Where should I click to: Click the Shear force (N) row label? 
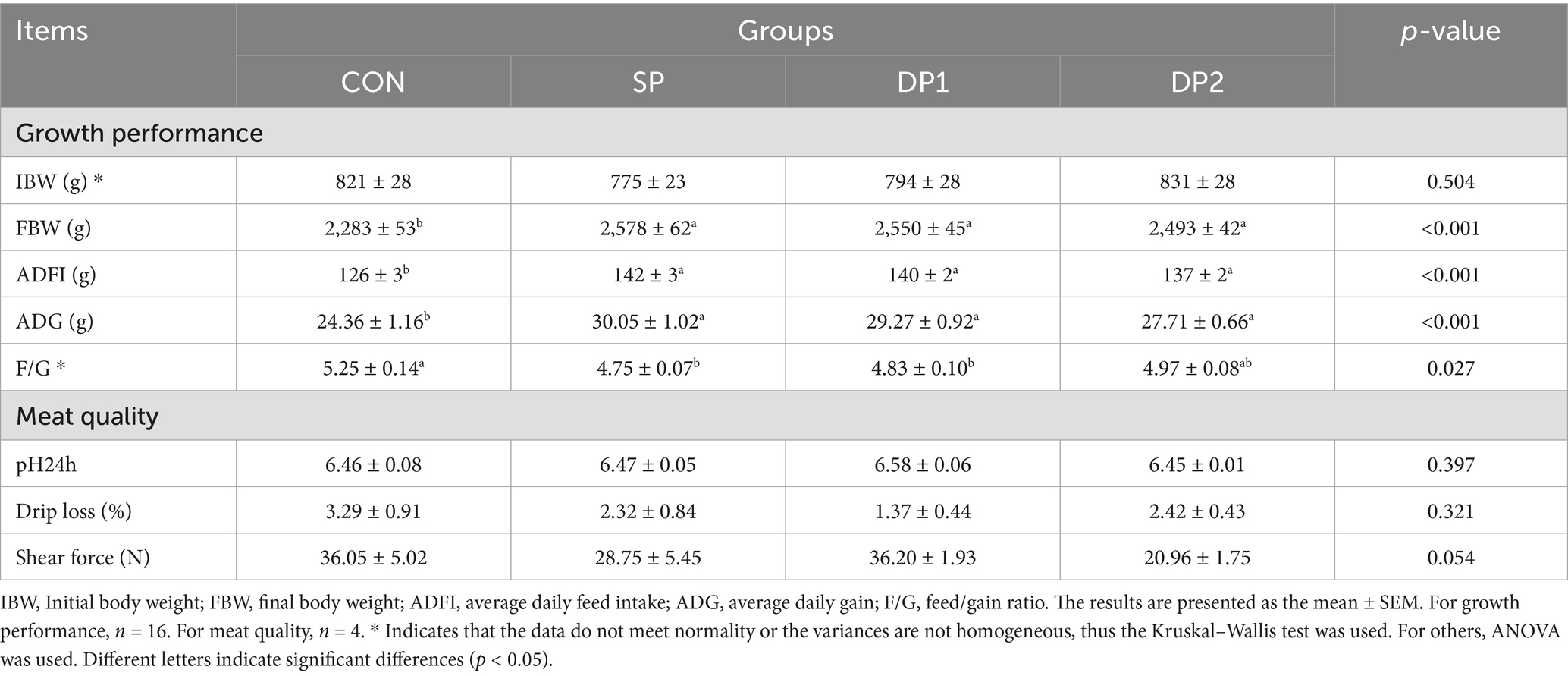pos(83,558)
